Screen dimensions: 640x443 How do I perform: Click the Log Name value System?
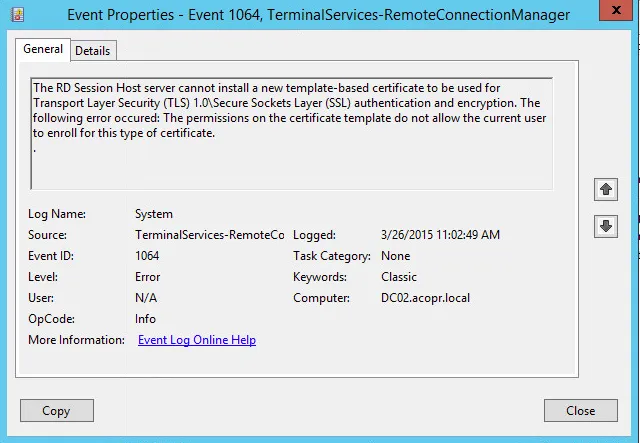click(154, 214)
